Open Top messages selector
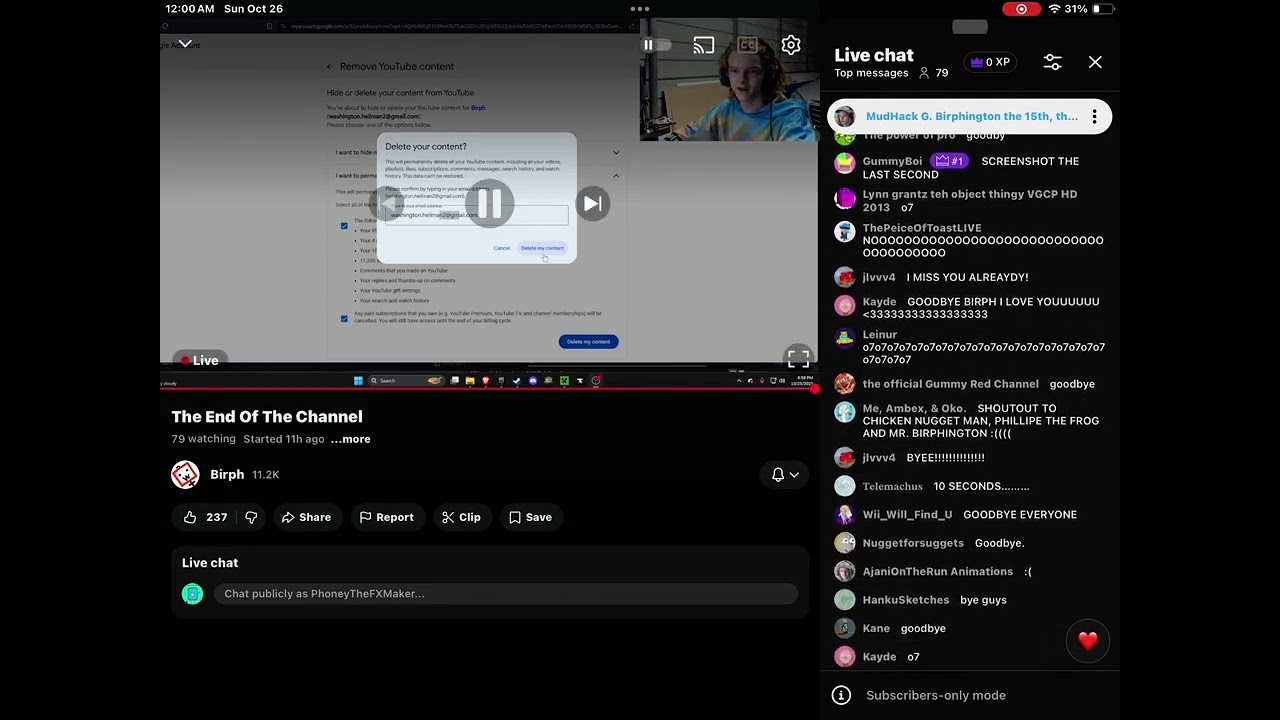1280x720 pixels. (x=871, y=73)
